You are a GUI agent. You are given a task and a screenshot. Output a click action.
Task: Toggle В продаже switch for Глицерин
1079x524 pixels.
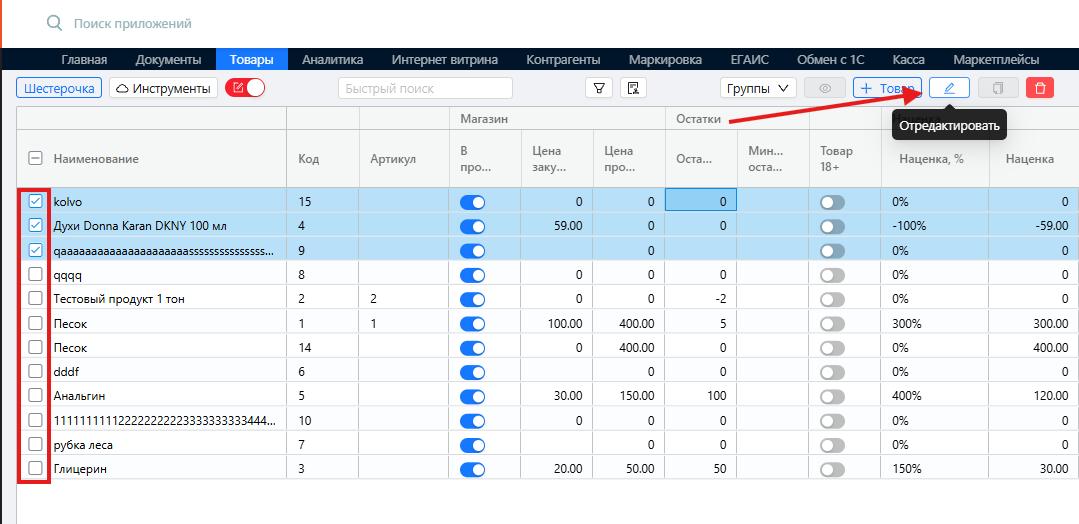pyautogui.click(x=472, y=470)
